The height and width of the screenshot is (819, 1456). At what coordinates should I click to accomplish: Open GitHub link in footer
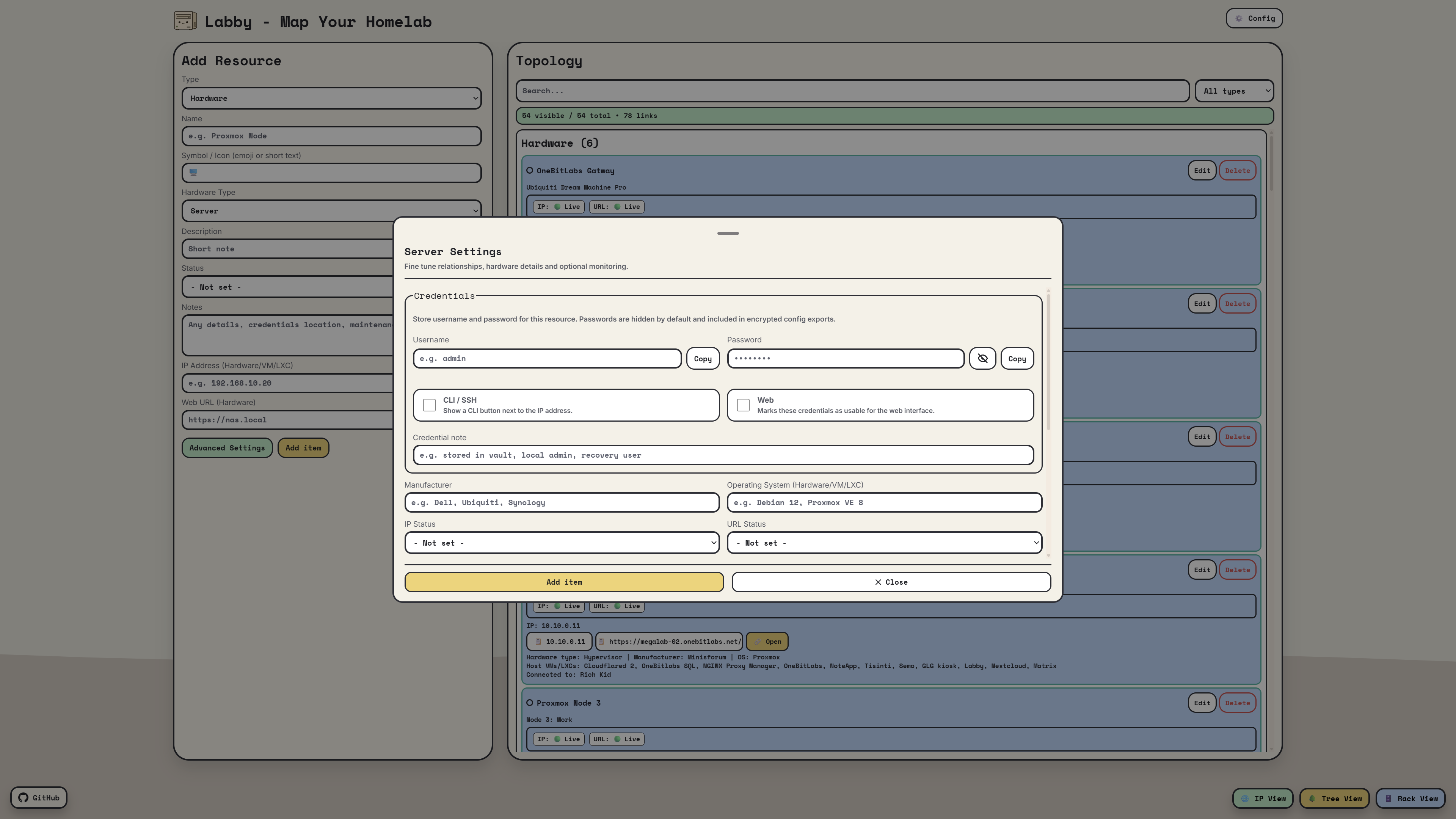pyautogui.click(x=39, y=797)
